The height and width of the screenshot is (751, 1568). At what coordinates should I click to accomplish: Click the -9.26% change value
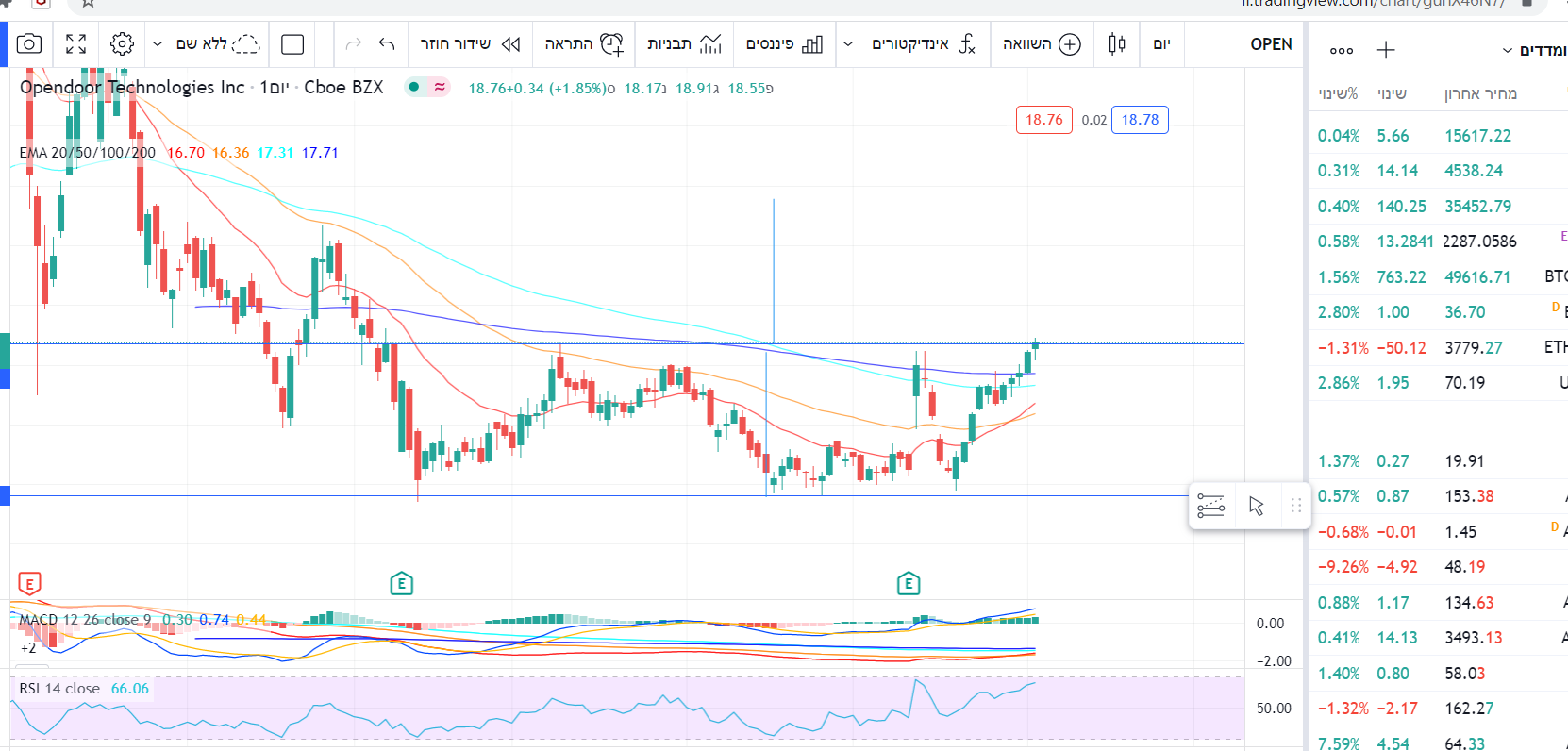(x=1343, y=567)
